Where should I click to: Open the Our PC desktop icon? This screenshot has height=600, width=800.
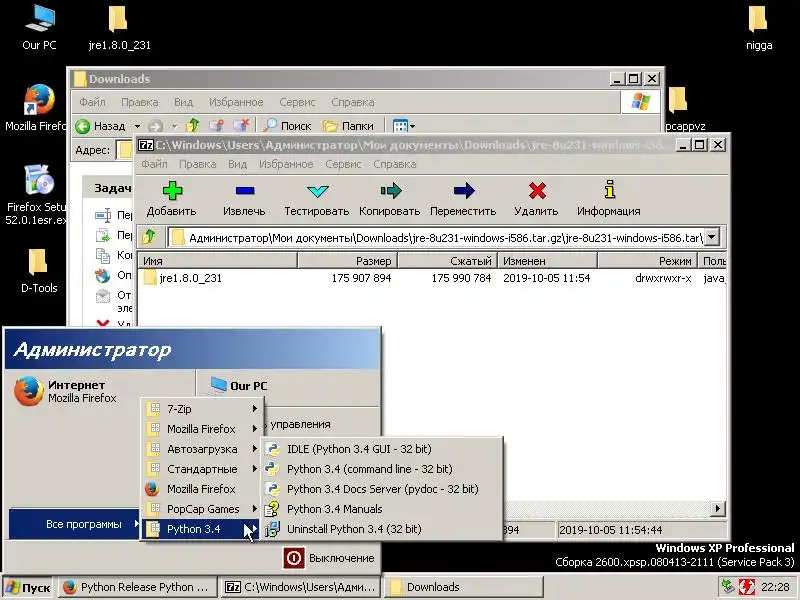click(39, 27)
